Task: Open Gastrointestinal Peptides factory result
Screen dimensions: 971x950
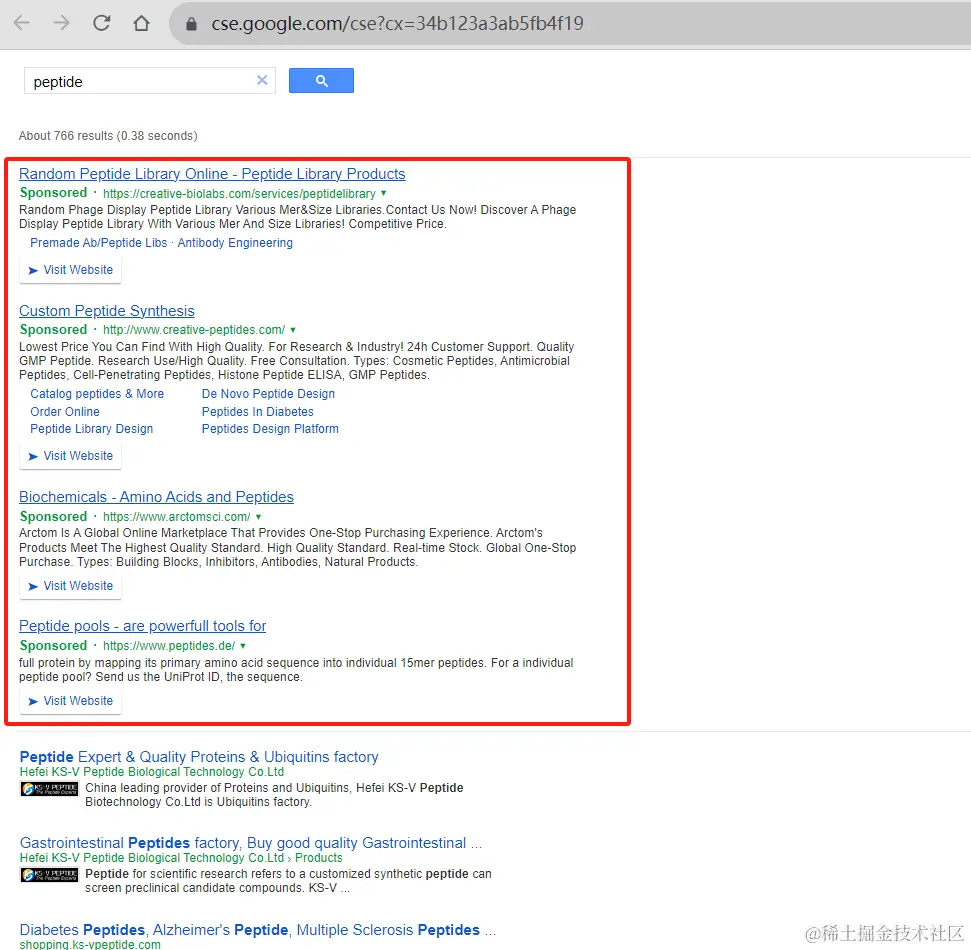Action: 251,843
